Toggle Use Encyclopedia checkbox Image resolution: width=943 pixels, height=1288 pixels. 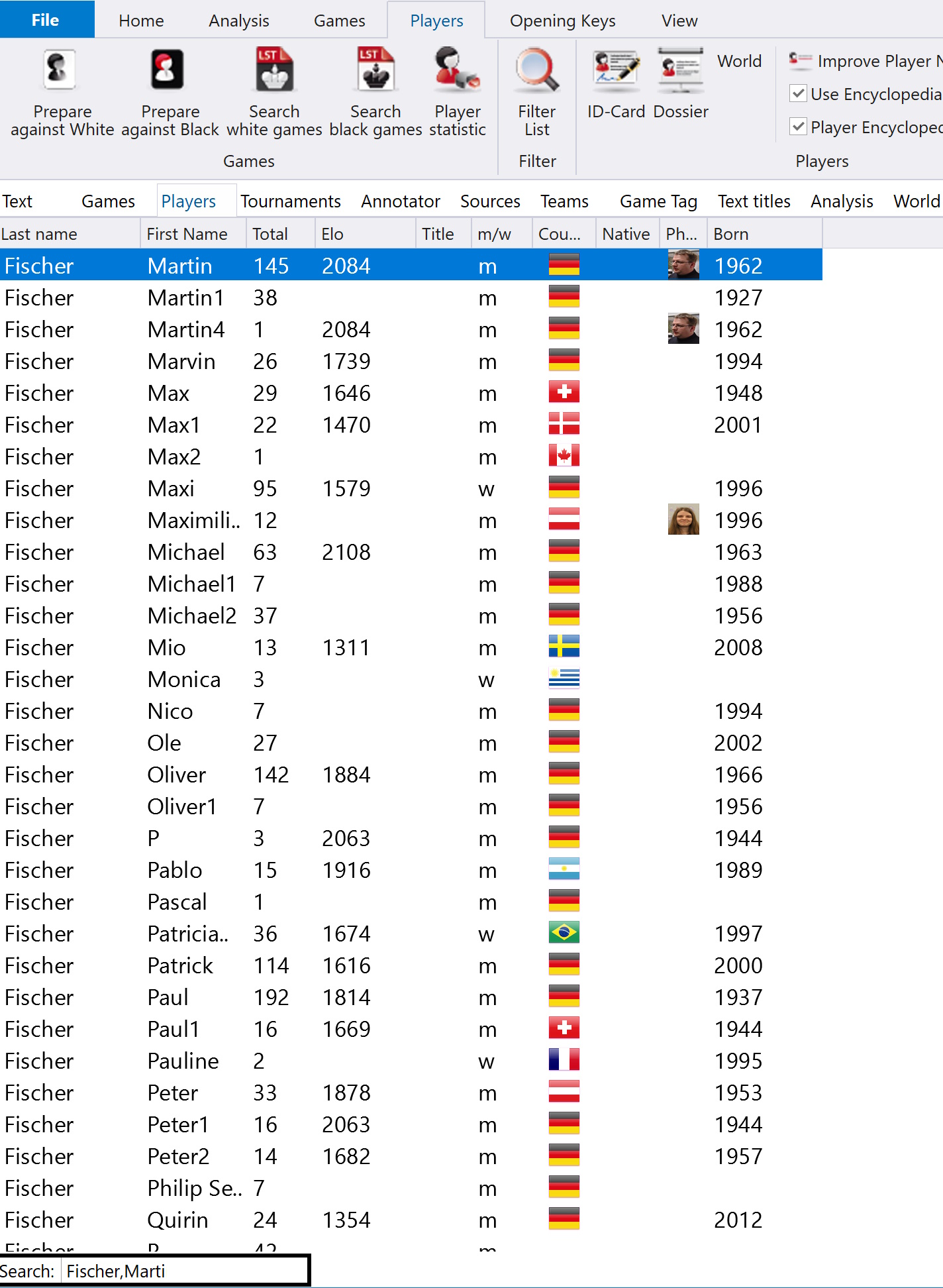pyautogui.click(x=799, y=93)
